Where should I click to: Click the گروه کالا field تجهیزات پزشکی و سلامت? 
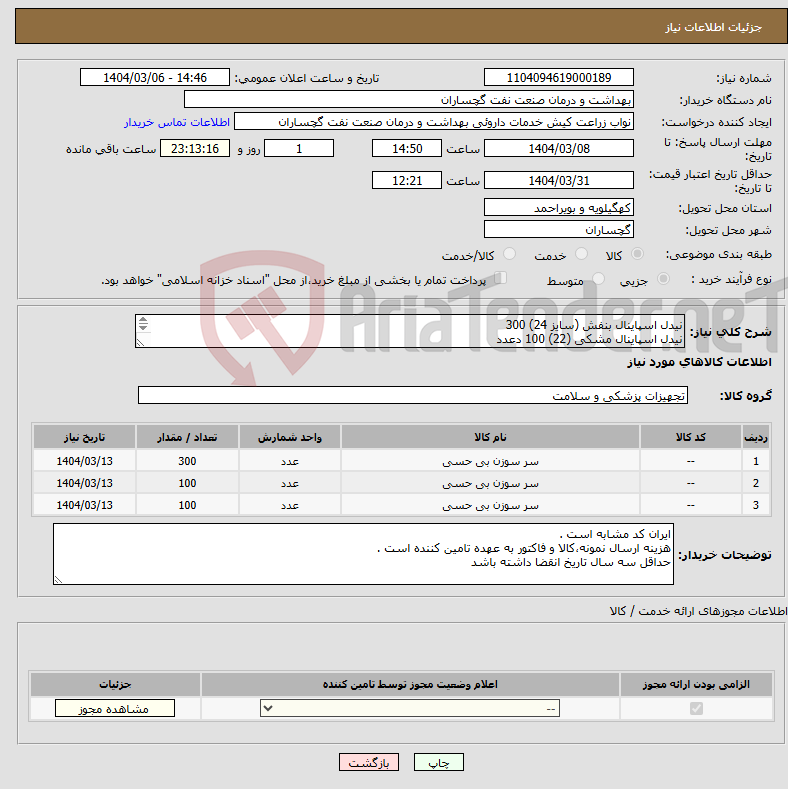(413, 396)
